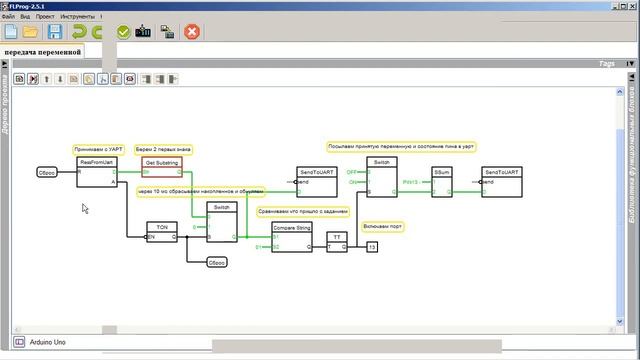Select the left SendToUART block

(317, 182)
